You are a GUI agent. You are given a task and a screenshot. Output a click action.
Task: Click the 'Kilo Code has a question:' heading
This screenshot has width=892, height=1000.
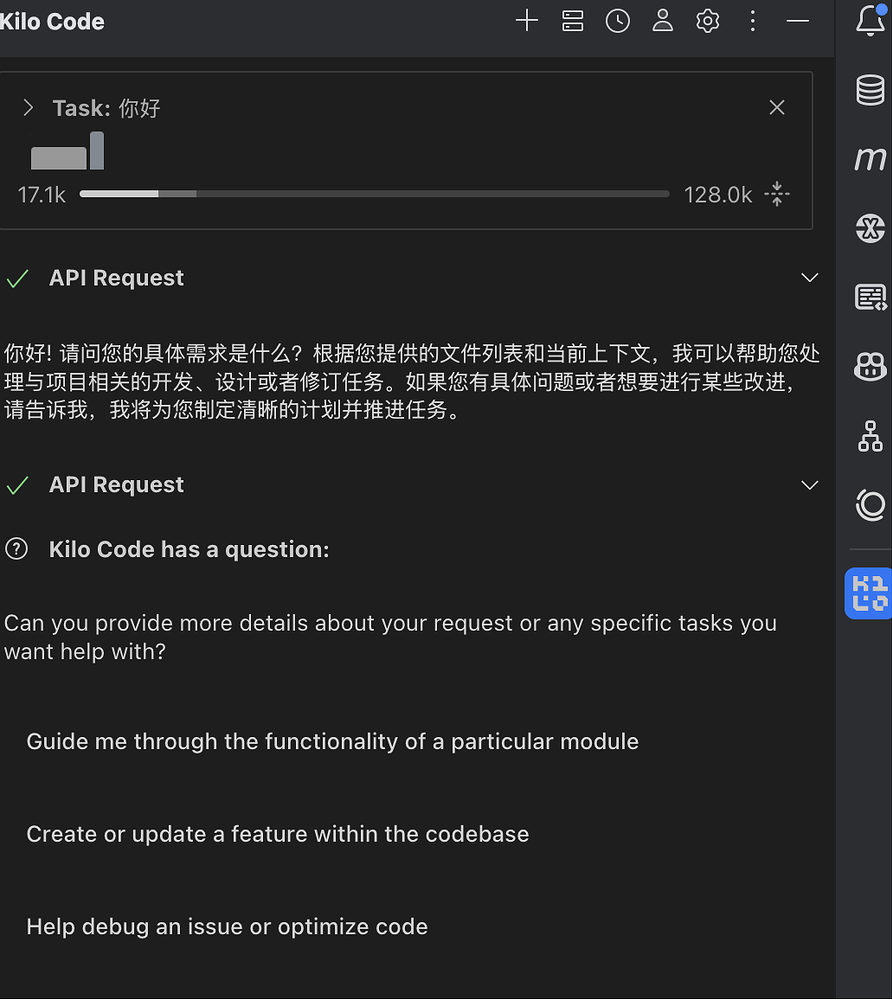(189, 549)
